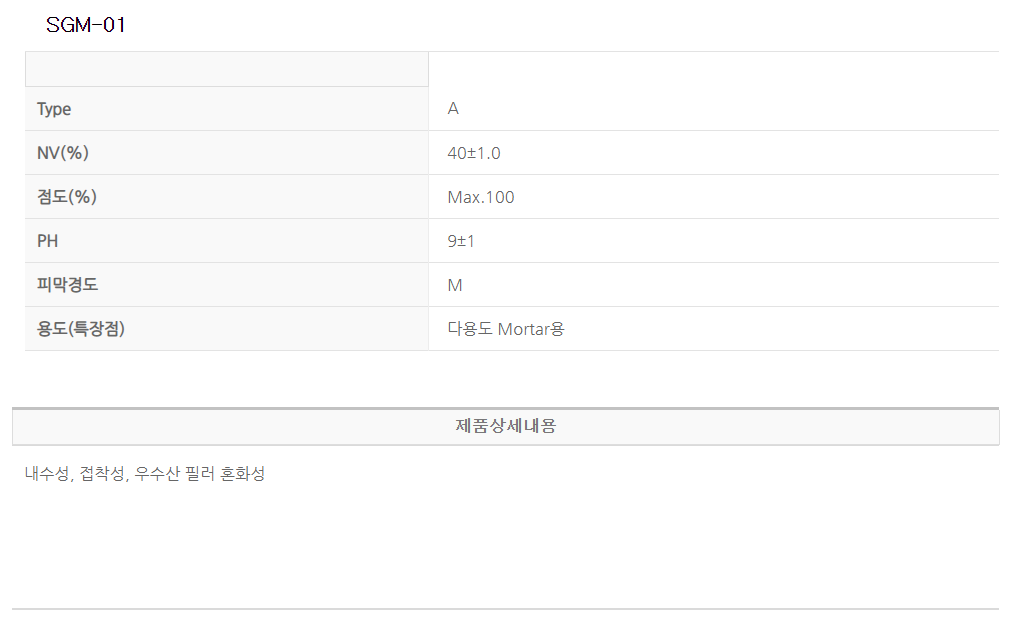Select the 피막경도 row label
Viewport: 1011px width, 622px height.
click(67, 285)
